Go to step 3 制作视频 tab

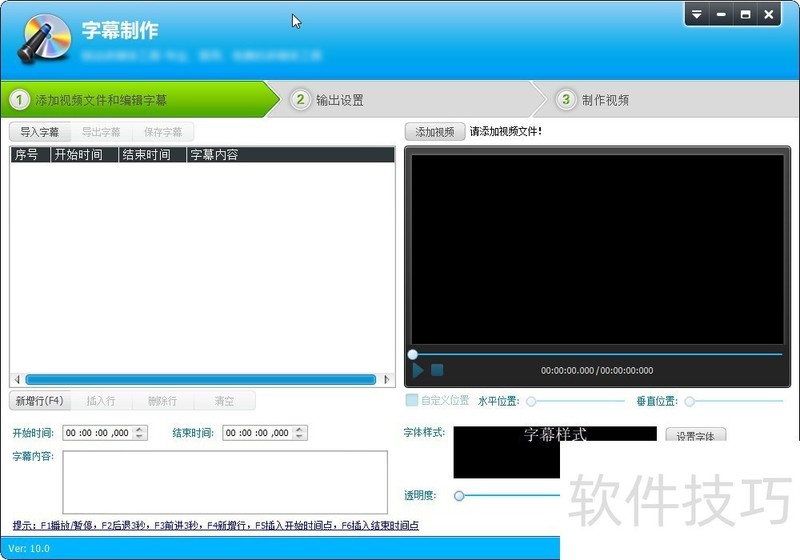click(668, 99)
